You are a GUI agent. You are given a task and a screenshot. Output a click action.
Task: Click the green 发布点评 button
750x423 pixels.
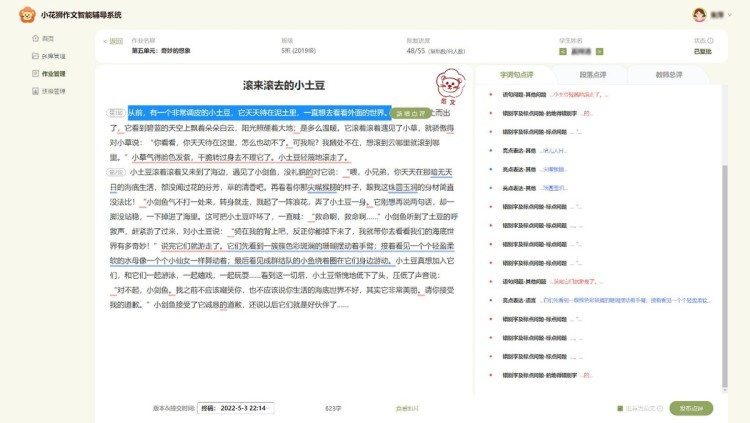click(691, 408)
